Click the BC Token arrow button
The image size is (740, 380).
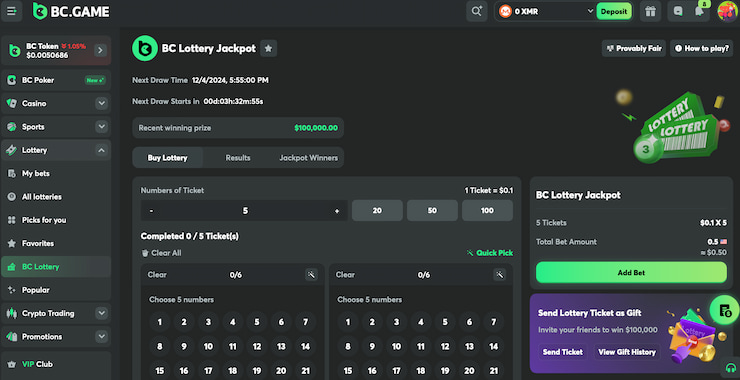pos(100,51)
